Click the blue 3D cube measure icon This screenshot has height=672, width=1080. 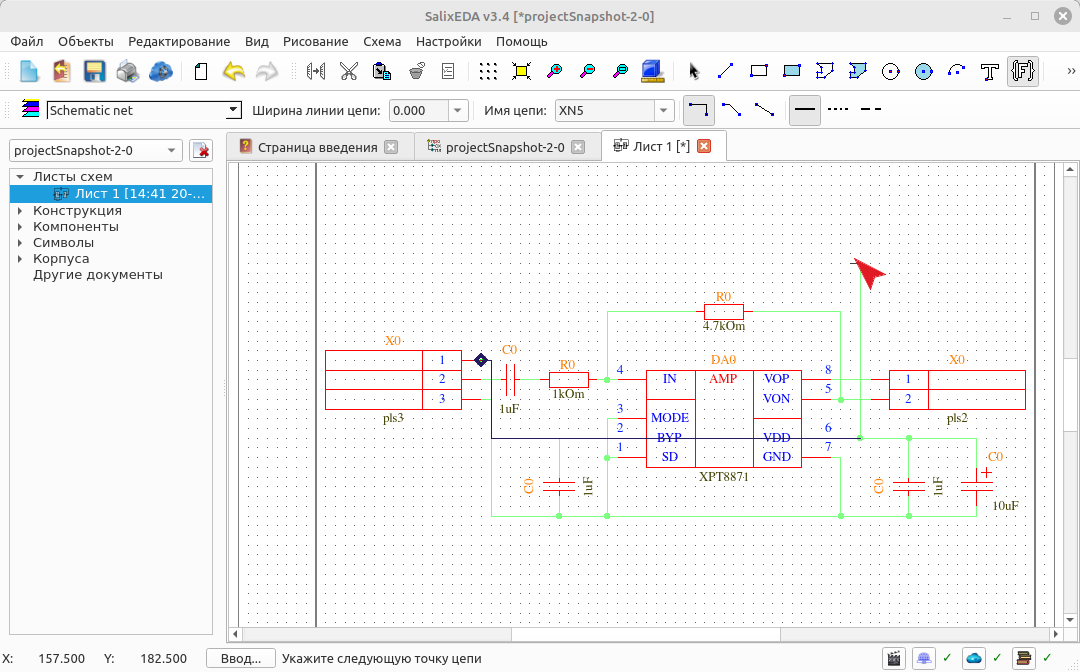coord(652,71)
